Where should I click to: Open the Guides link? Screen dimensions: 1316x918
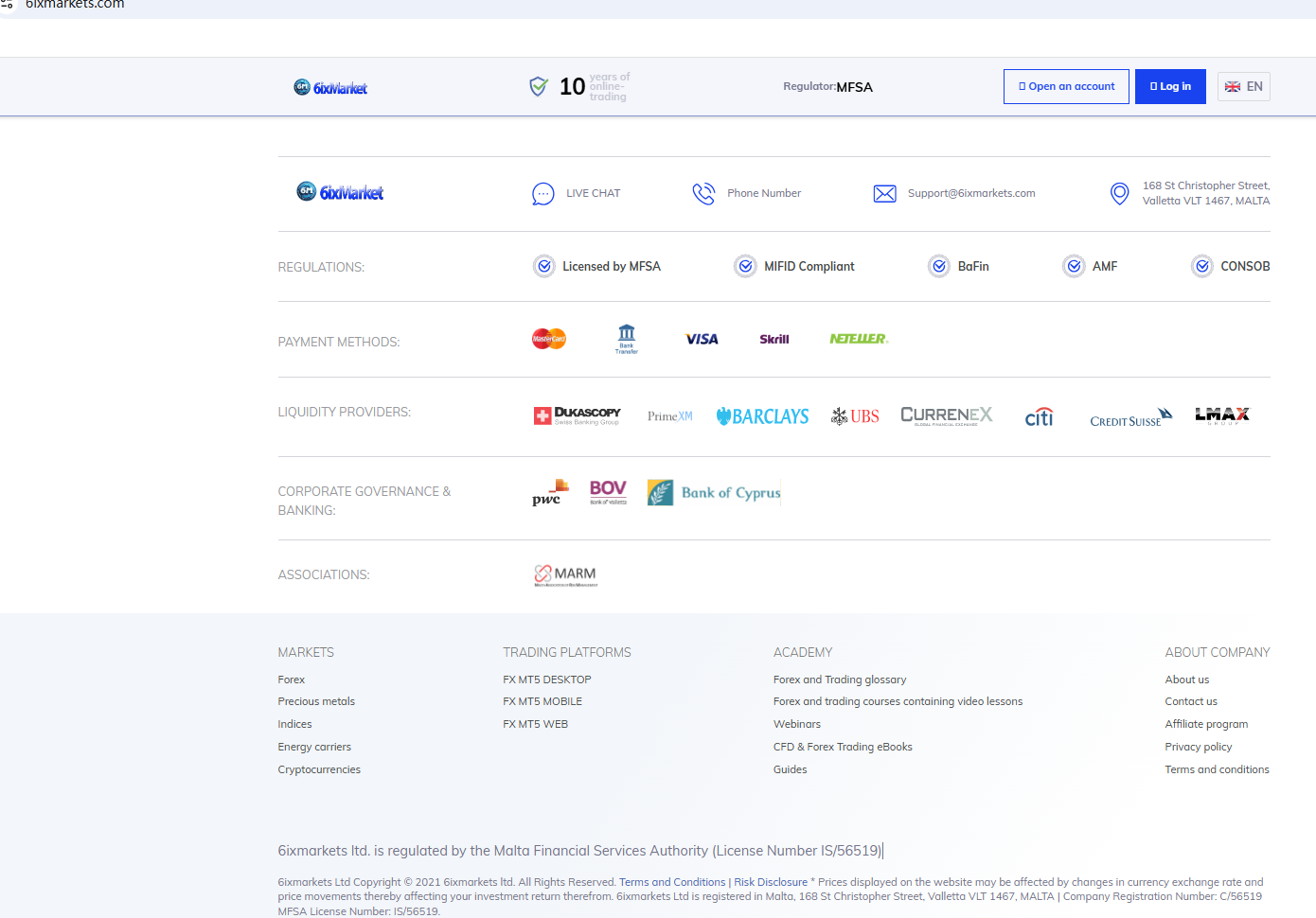[791, 769]
